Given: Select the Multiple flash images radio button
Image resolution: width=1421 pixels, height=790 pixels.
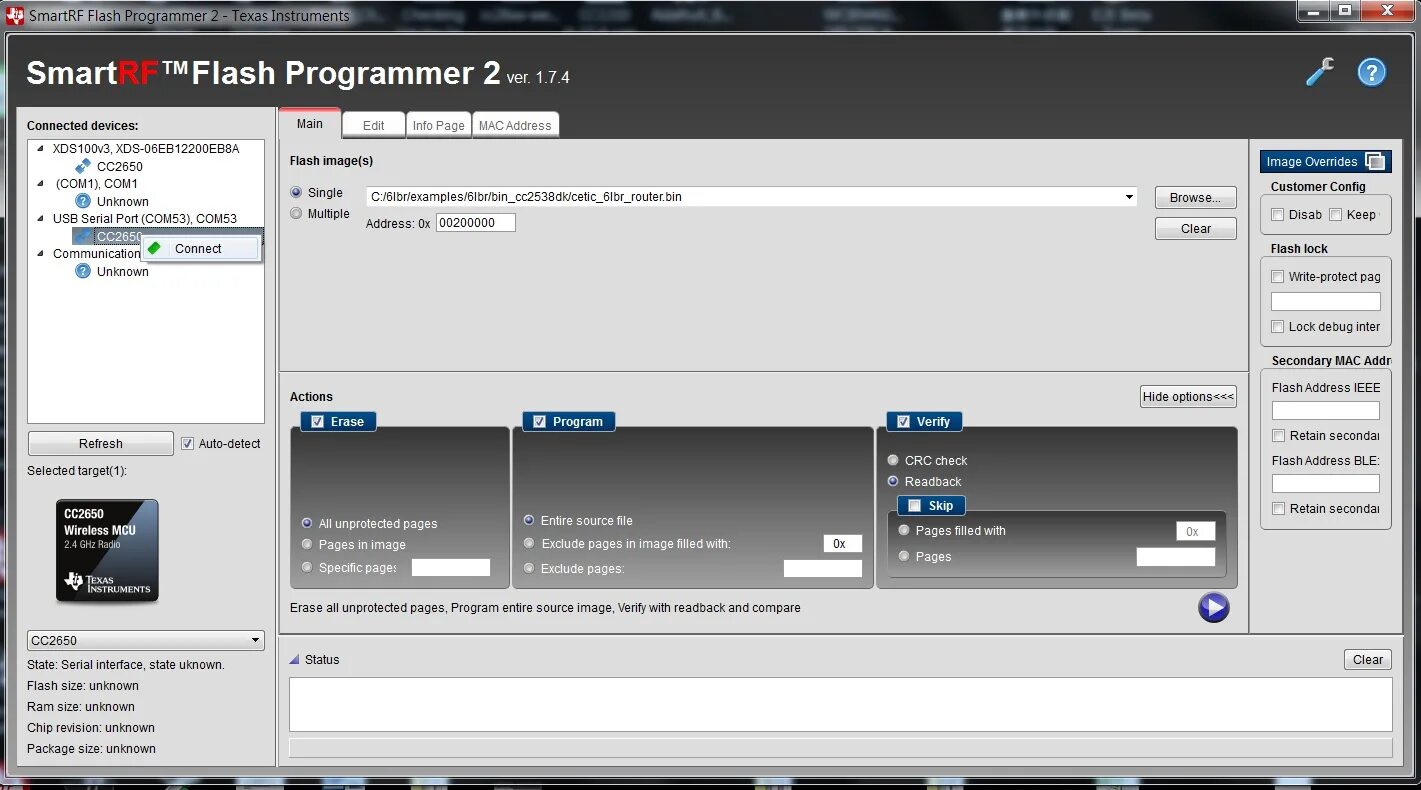Looking at the screenshot, I should point(296,213).
